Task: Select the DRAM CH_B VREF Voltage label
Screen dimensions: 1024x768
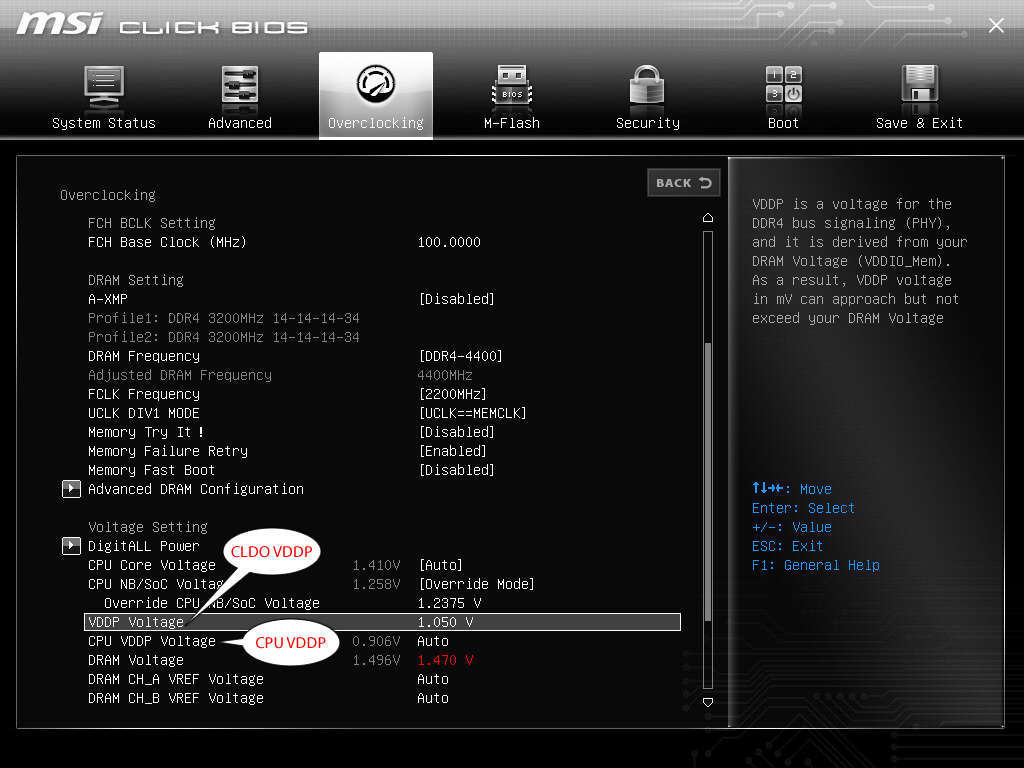Action: click(176, 698)
